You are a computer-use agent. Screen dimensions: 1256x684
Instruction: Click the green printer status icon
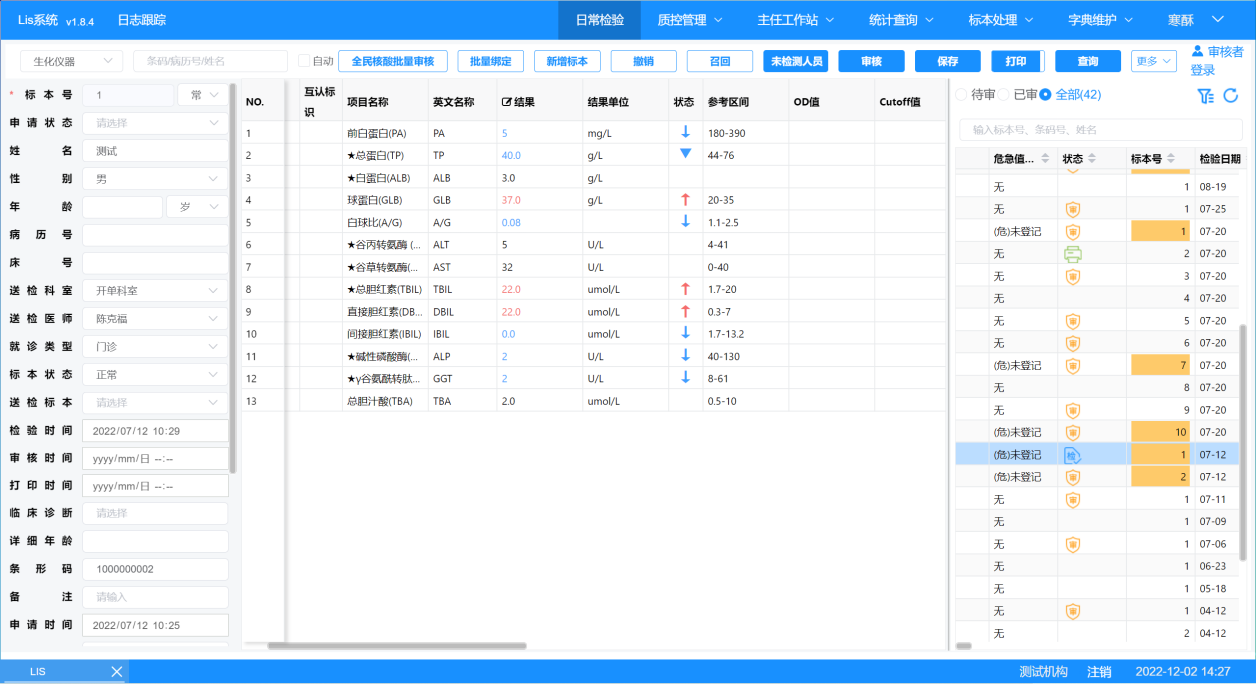click(x=1072, y=254)
